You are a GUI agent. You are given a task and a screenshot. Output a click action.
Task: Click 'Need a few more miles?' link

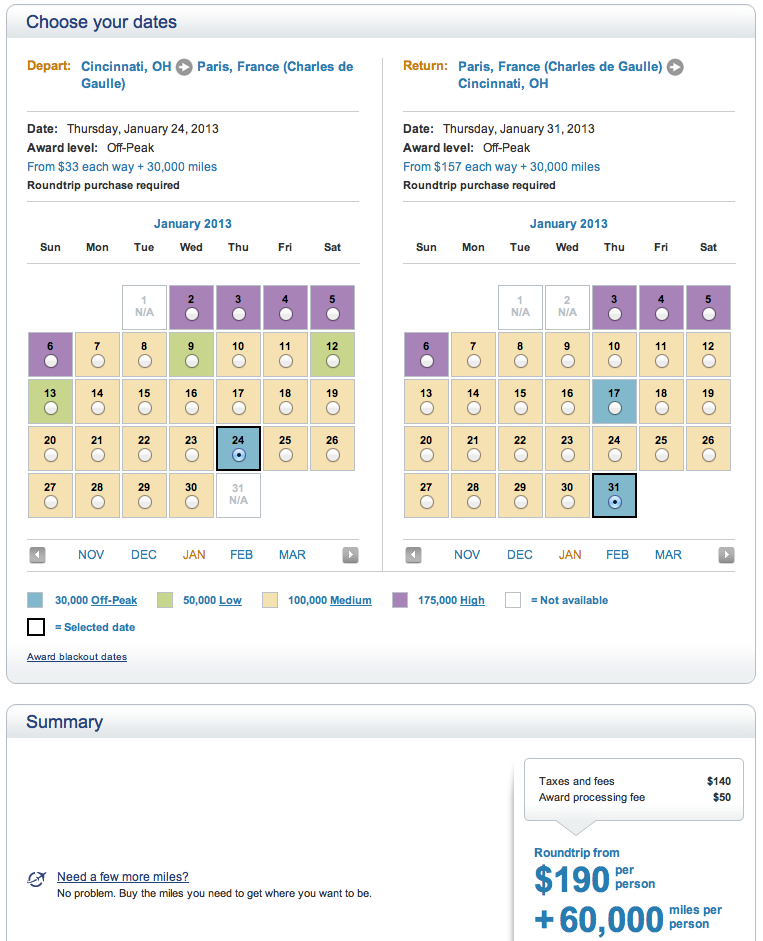122,877
